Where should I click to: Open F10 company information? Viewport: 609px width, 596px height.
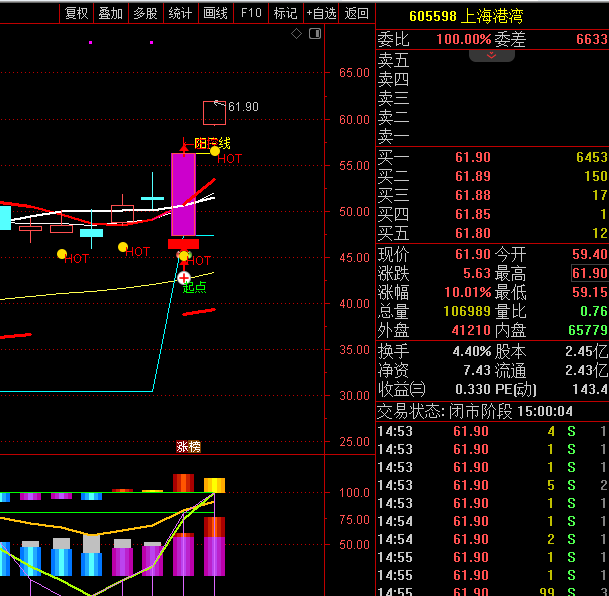point(251,13)
